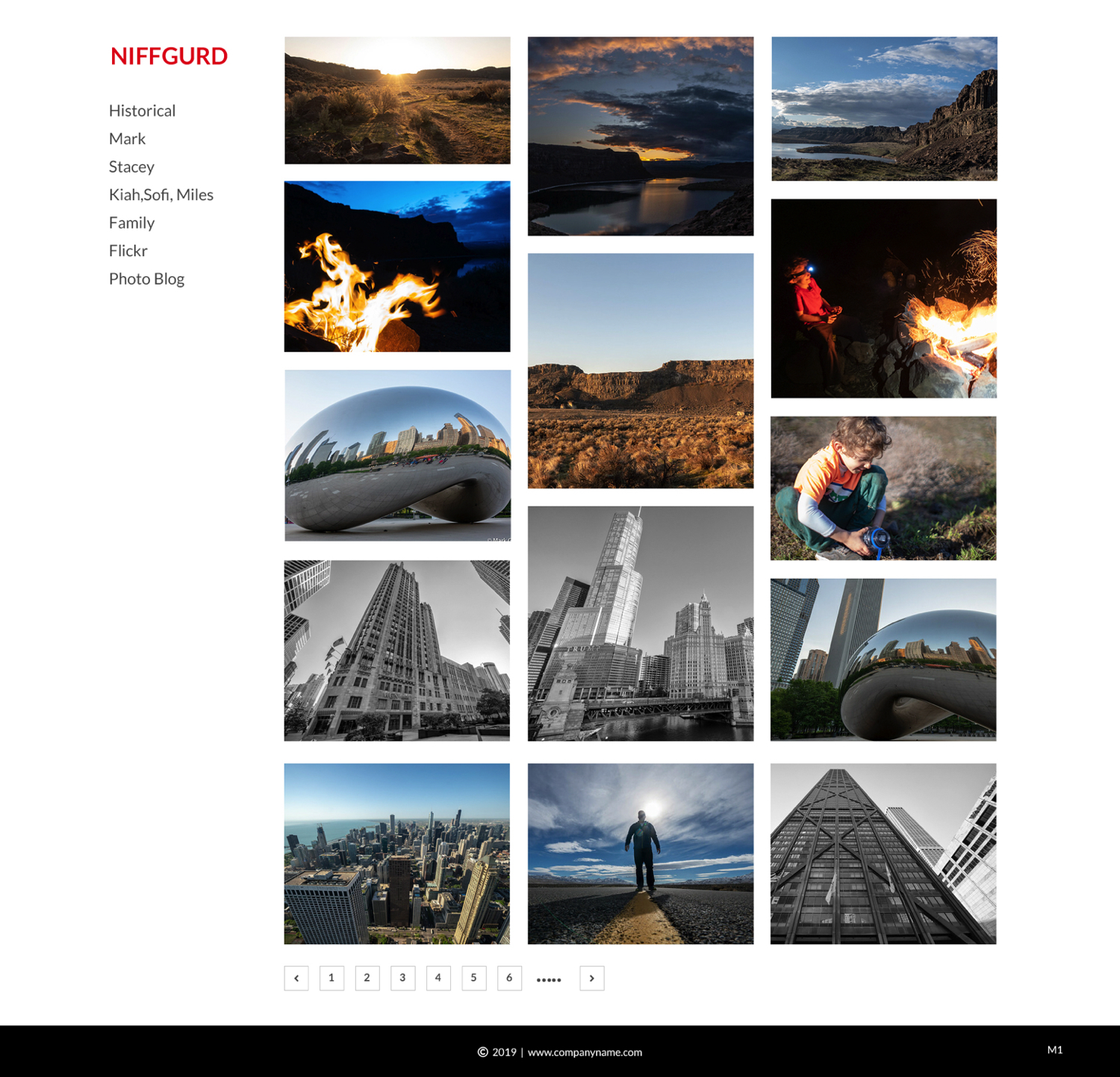Open the Cloud Gate bean sculpture photo
This screenshot has height=1077, width=1120.
pyautogui.click(x=396, y=456)
